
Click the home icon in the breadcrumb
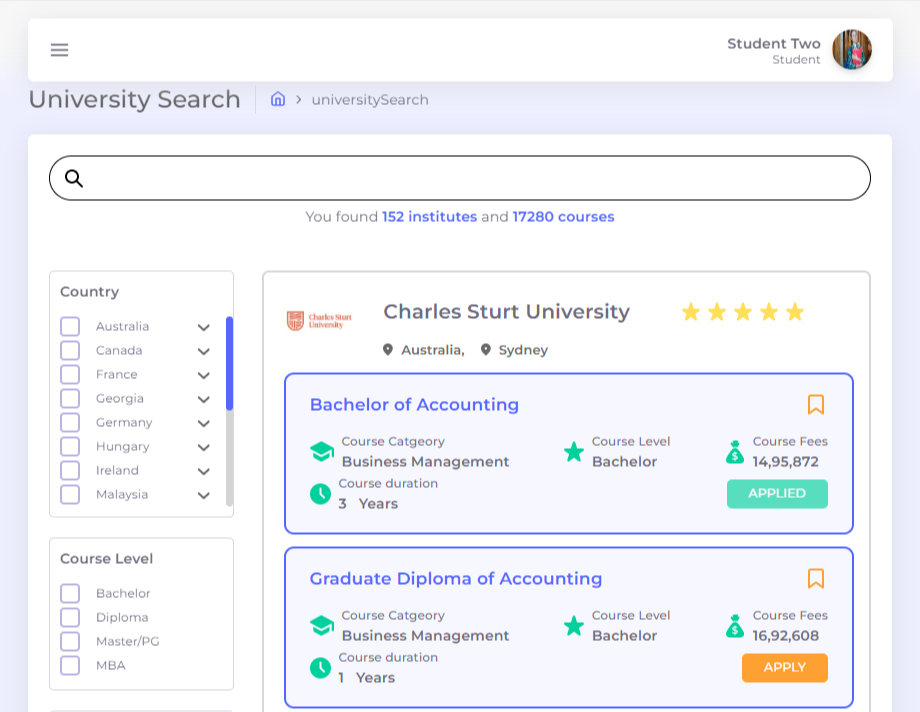coord(278,99)
